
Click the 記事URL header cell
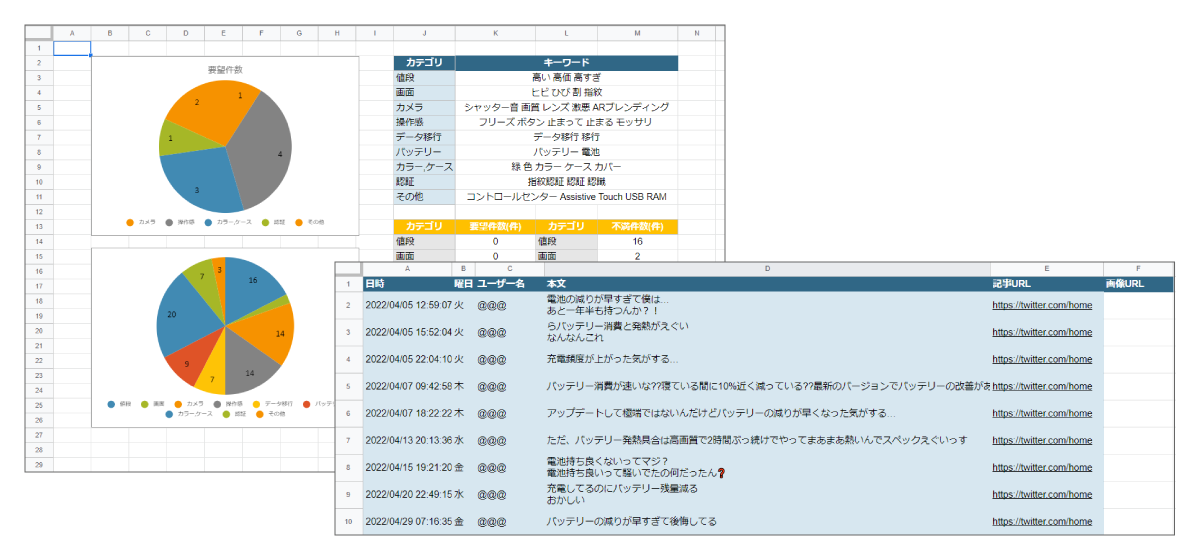[x=1047, y=285]
